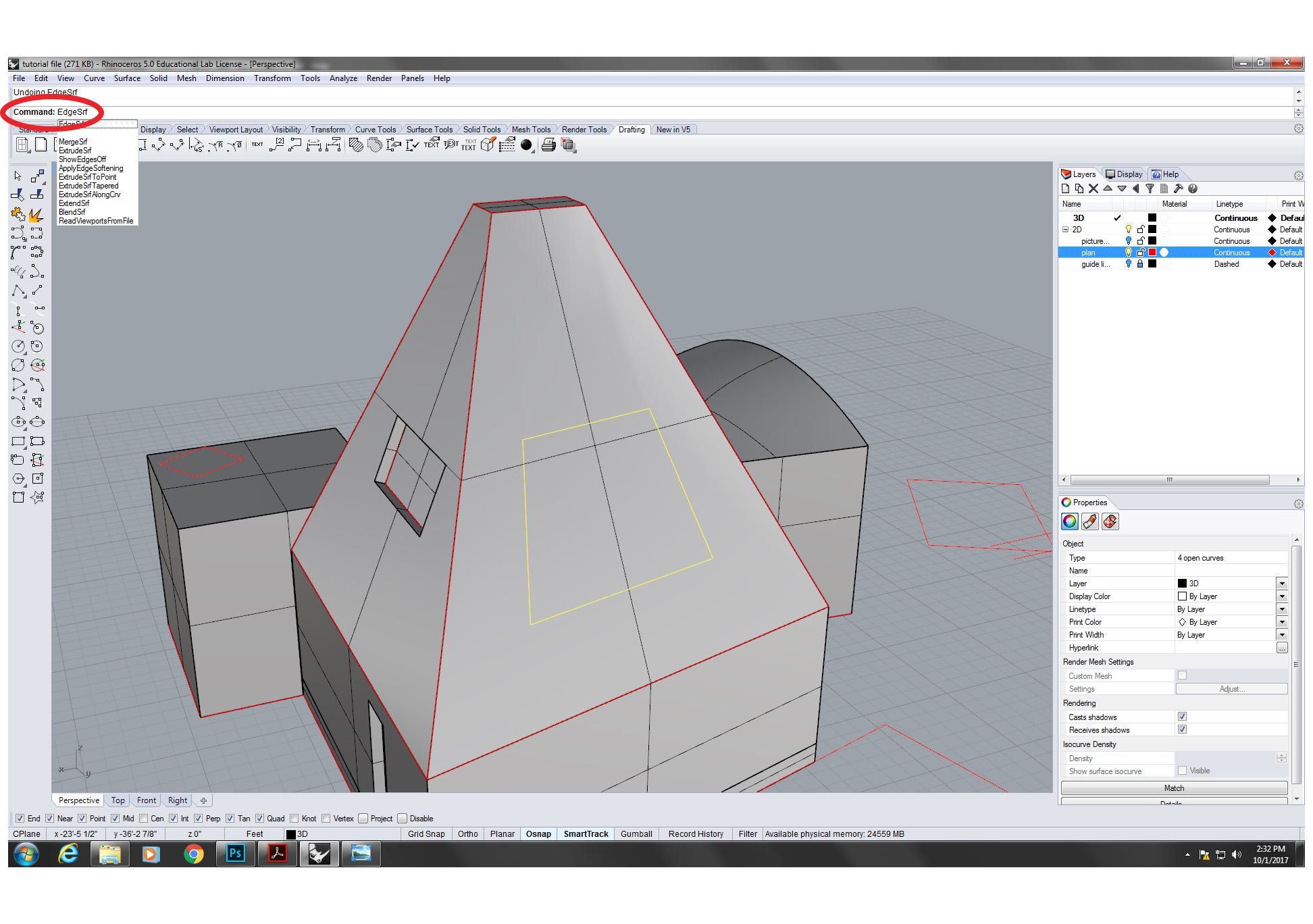
Task: Enable the Cen osnap checkbox
Action: [143, 819]
